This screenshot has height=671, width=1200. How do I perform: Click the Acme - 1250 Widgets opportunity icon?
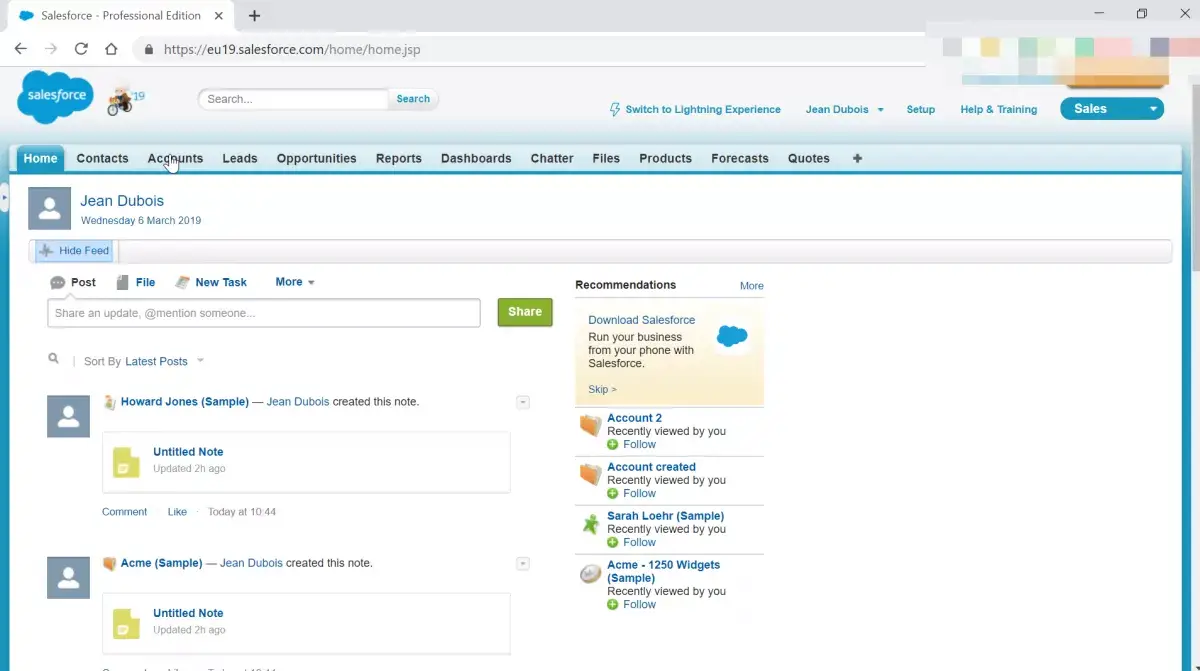coord(590,574)
